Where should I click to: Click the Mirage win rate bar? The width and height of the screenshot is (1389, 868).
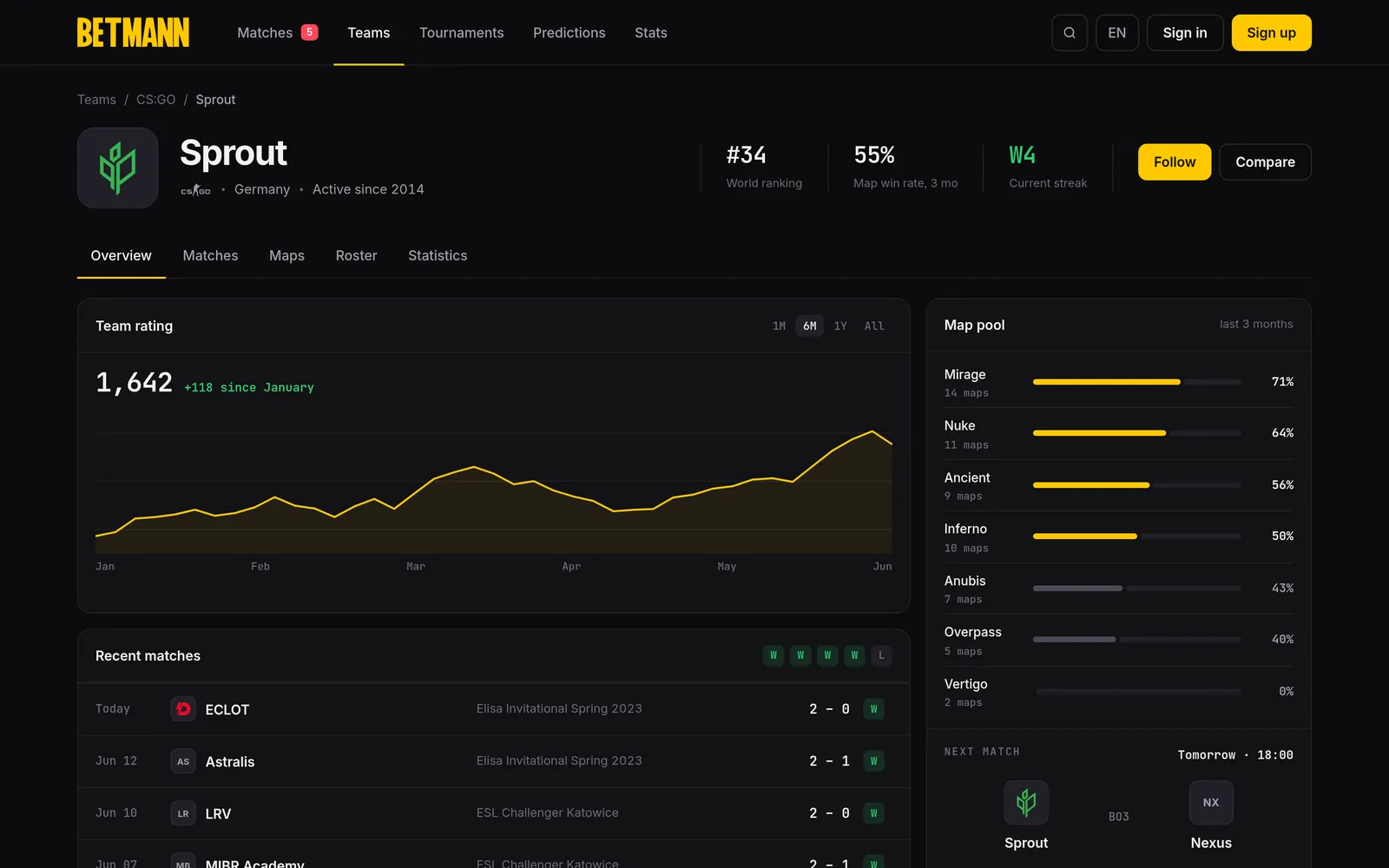pyautogui.click(x=1137, y=382)
